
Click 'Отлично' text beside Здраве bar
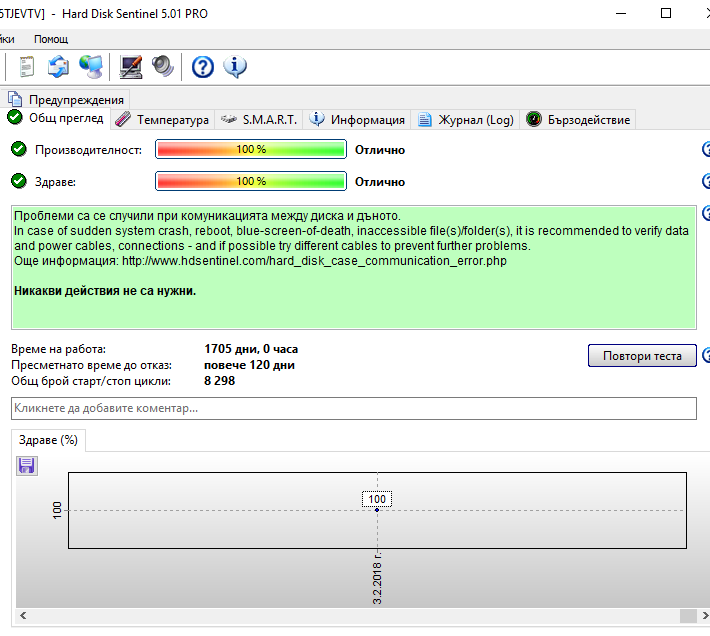pos(379,182)
